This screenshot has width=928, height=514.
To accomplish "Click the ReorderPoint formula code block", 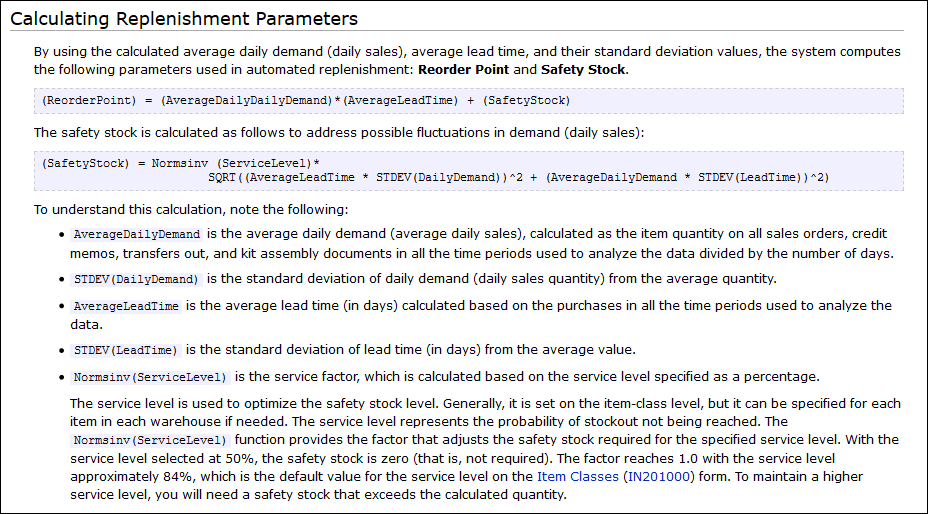I will (306, 101).
